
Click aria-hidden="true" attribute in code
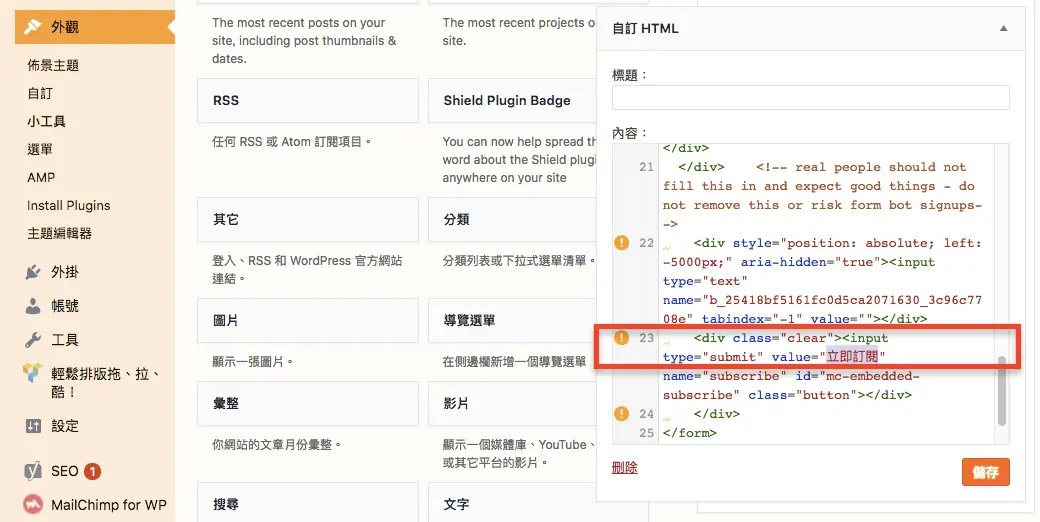[811, 262]
